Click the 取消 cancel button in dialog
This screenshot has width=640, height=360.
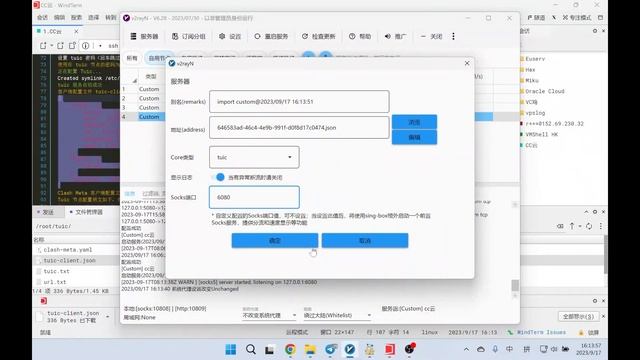pos(365,240)
